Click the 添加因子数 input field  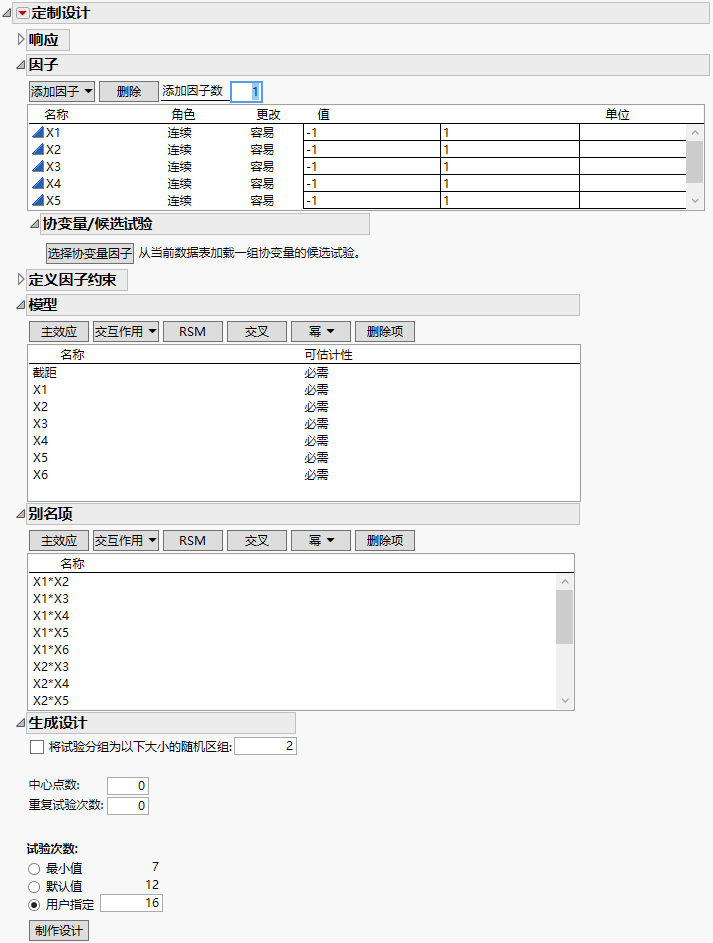tap(246, 91)
